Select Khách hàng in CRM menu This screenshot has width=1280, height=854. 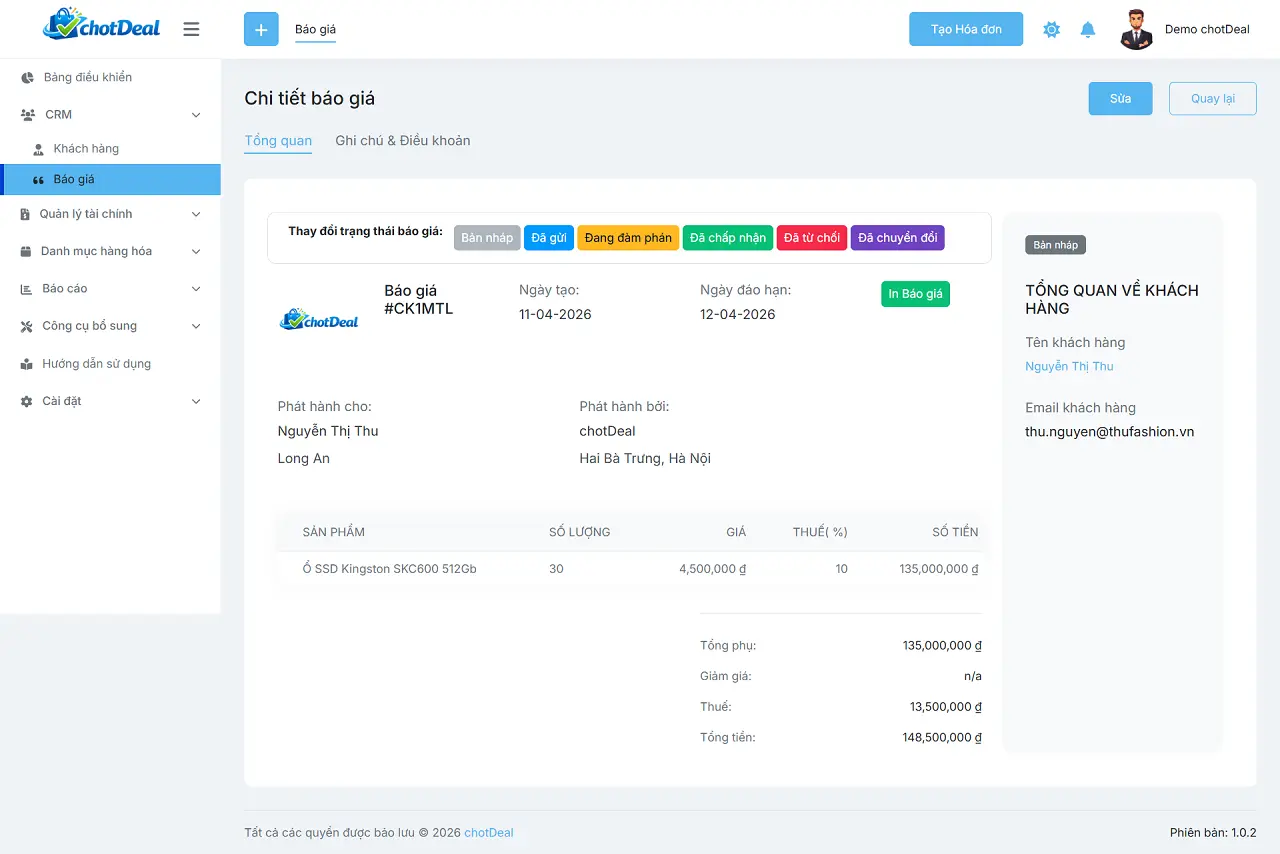click(86, 149)
